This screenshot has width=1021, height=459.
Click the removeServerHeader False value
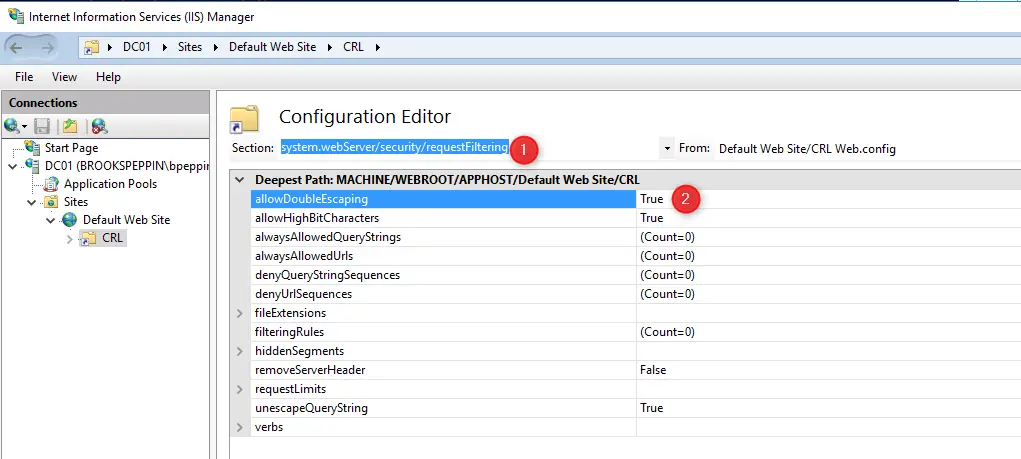click(x=653, y=370)
